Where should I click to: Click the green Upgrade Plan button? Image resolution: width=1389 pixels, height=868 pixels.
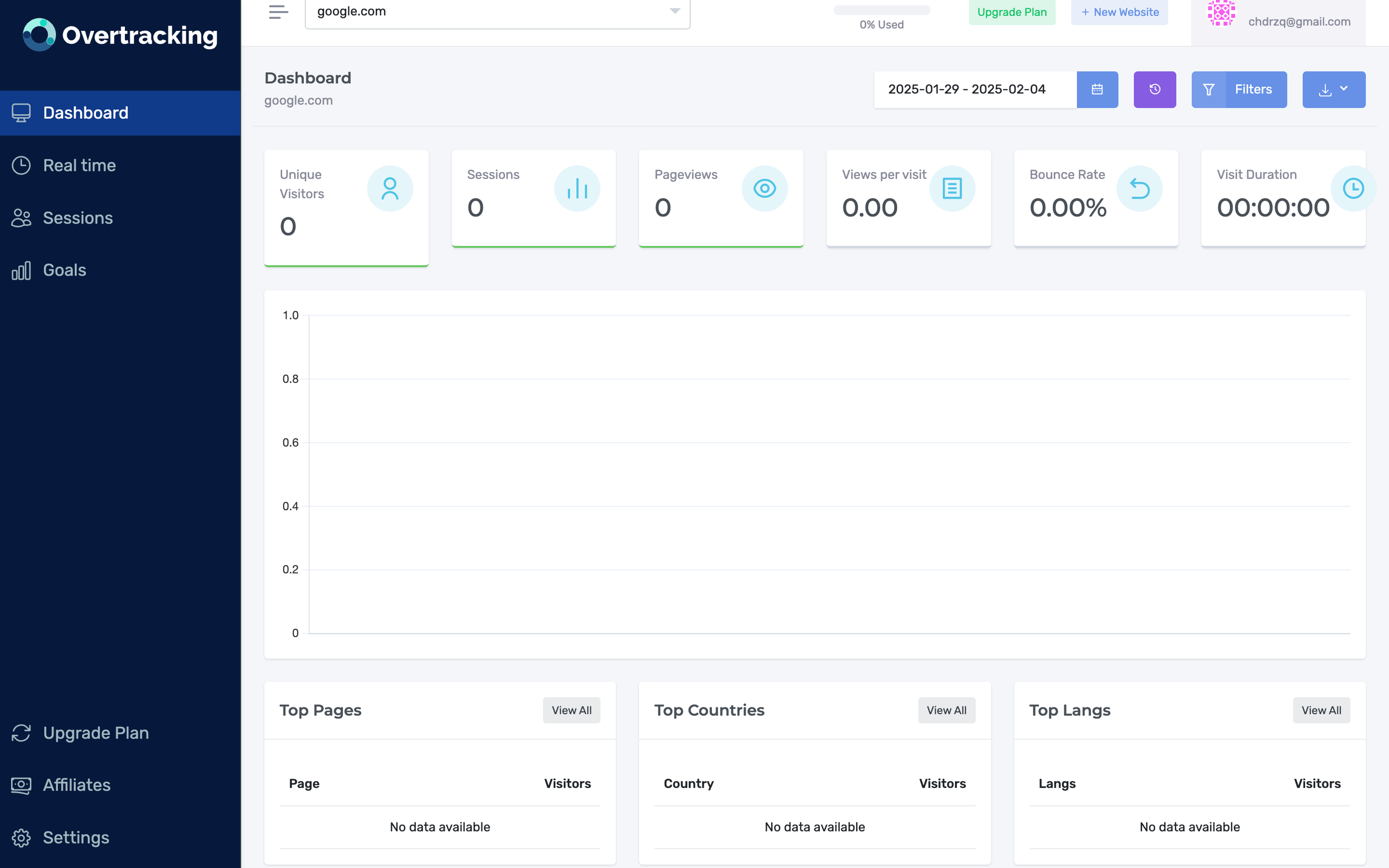point(1012,12)
